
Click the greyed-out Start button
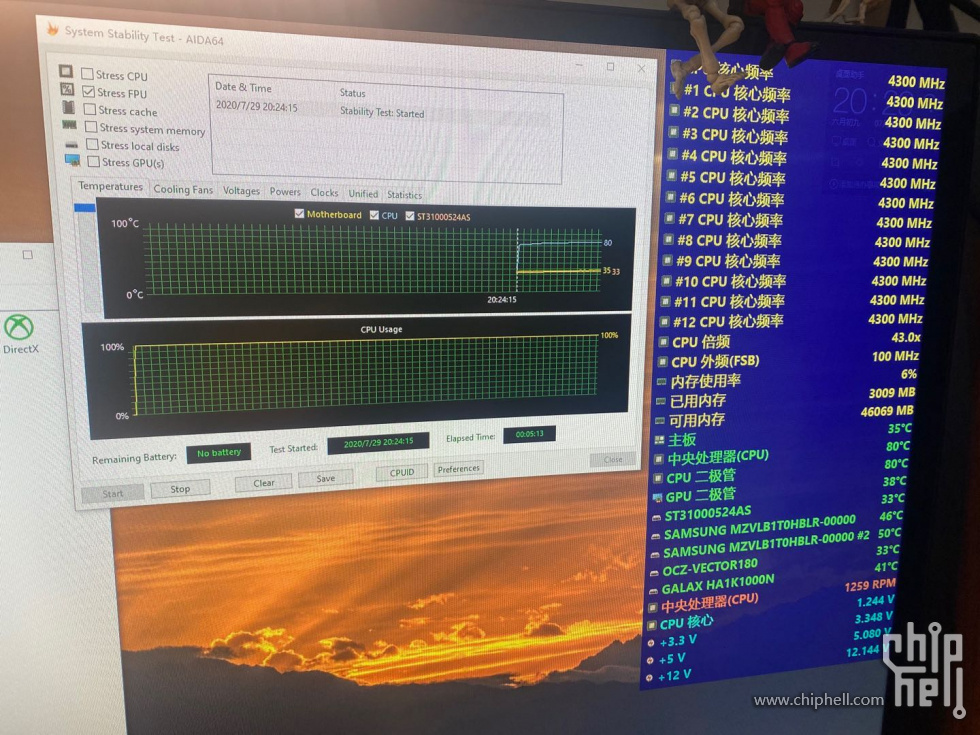pyautogui.click(x=112, y=494)
